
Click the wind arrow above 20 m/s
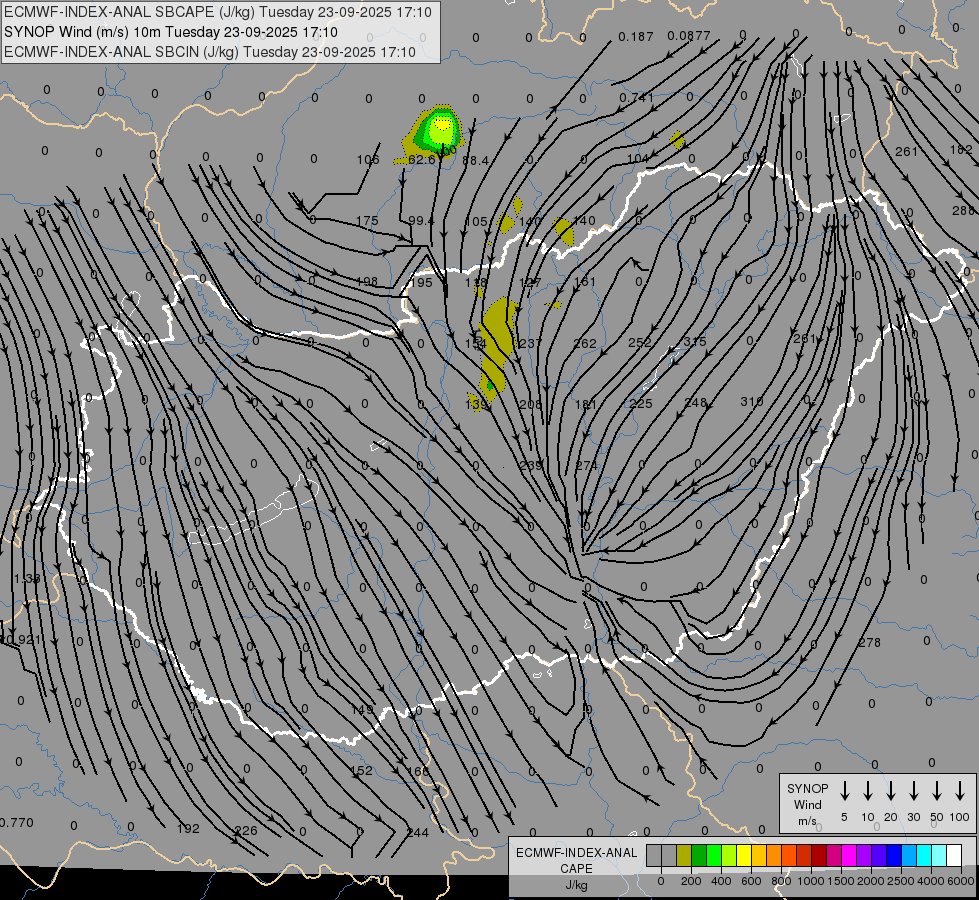pos(891,790)
